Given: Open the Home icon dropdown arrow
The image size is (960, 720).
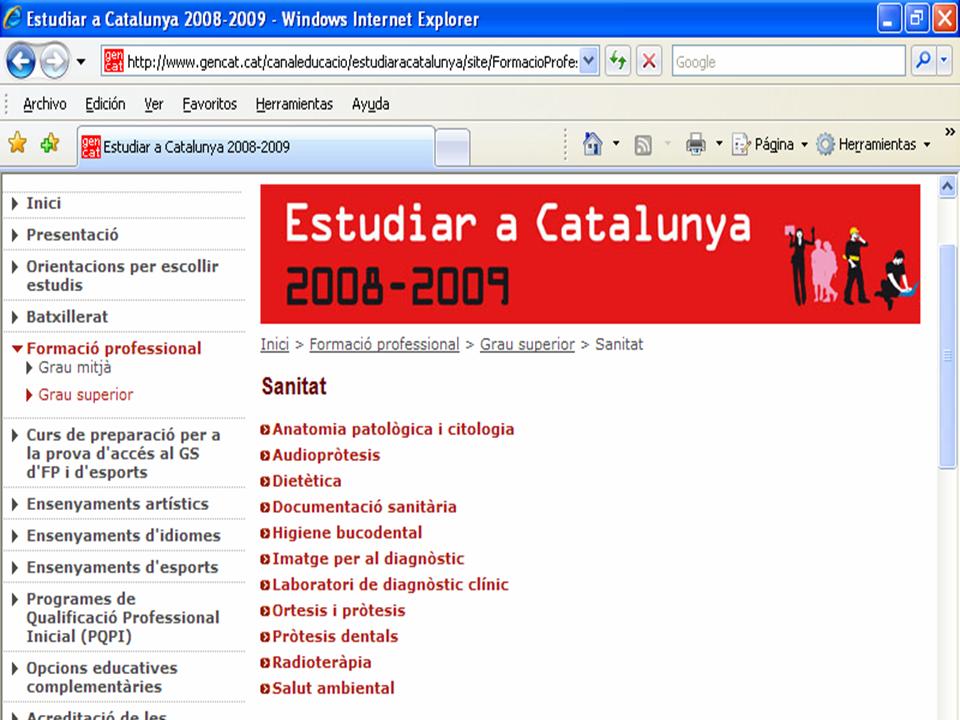Looking at the screenshot, I should [x=616, y=144].
